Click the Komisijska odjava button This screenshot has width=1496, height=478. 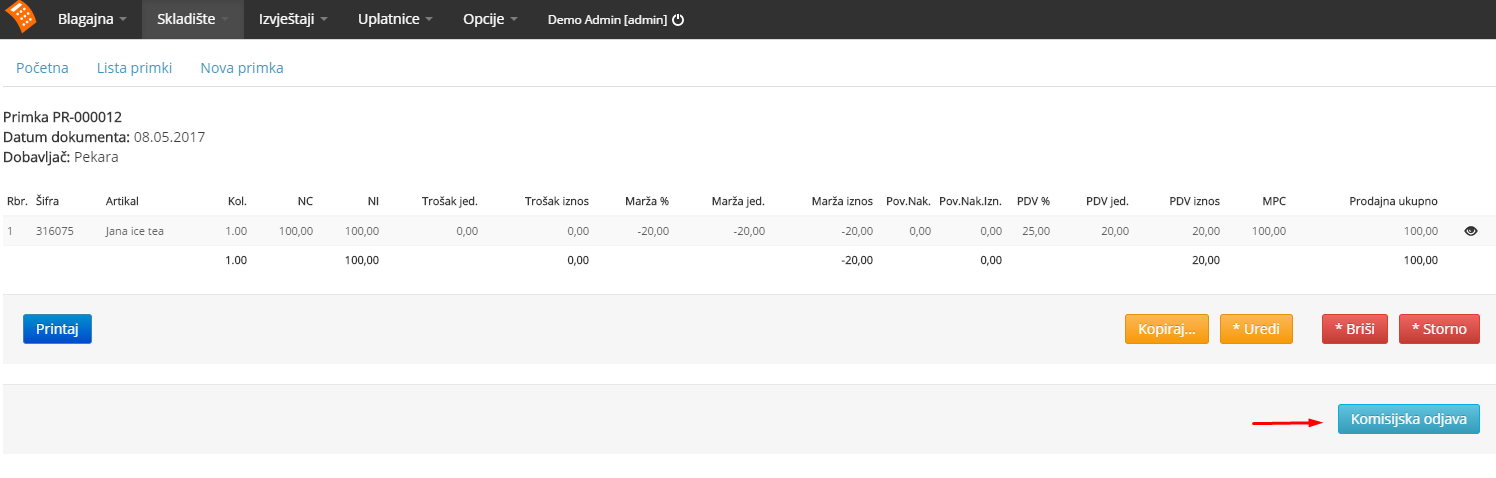pos(1409,419)
